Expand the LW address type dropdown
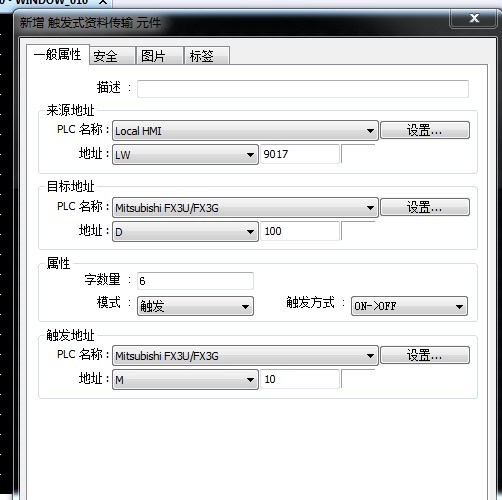Viewport: 502px width, 500px height. [185, 155]
